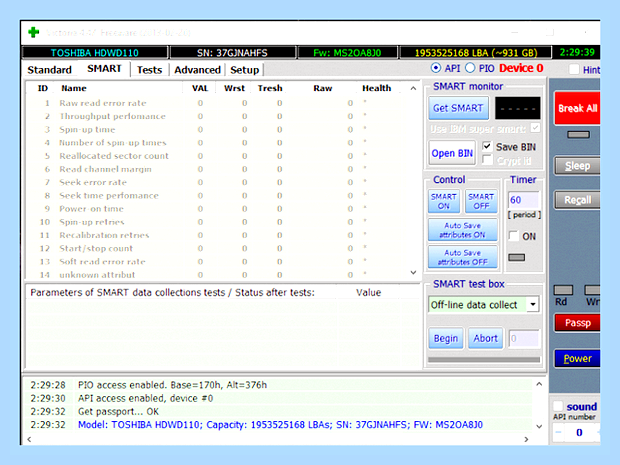The height and width of the screenshot is (465, 620).
Task: Click the "Model: TOSHIBA HDWD110" log line
Action: tap(280, 425)
